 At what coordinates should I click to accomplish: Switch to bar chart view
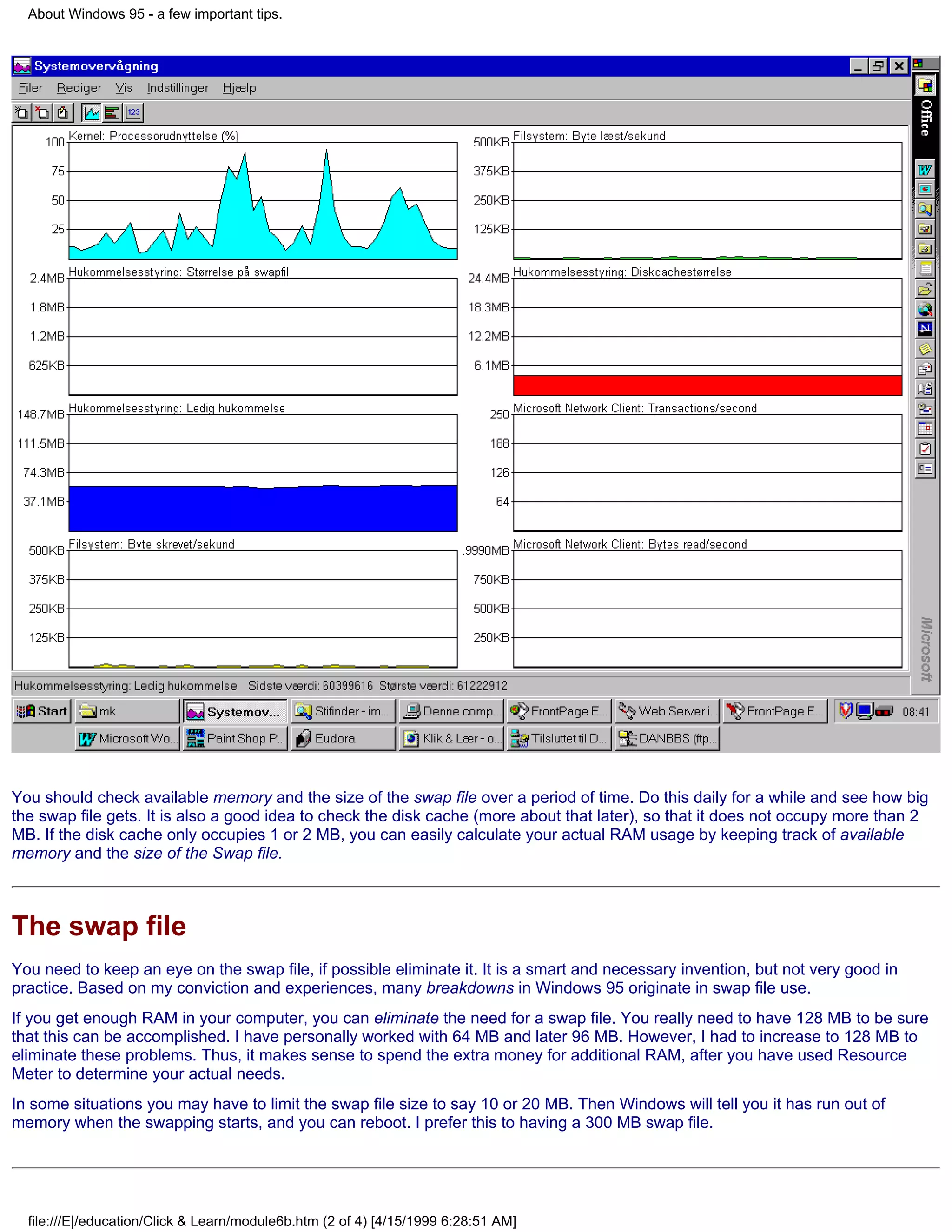(x=112, y=113)
